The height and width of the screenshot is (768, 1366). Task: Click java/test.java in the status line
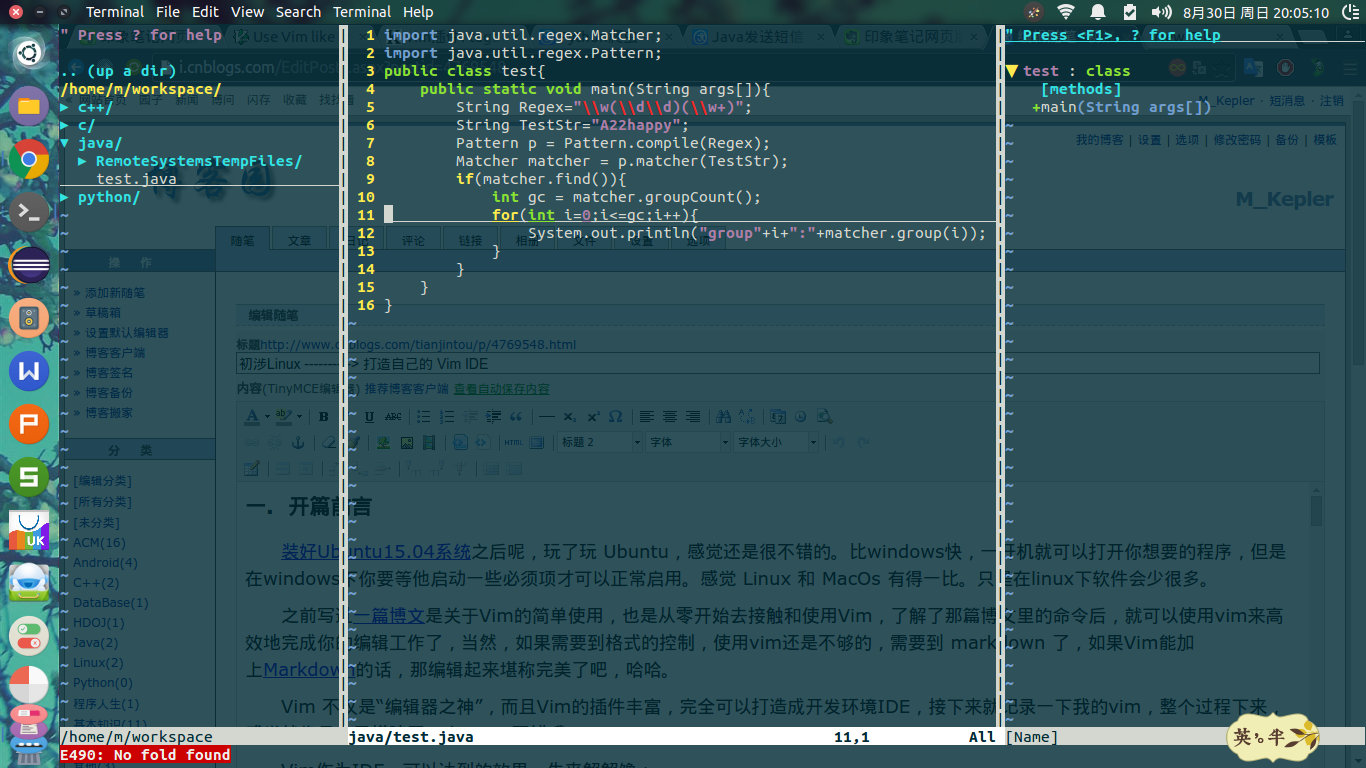(411, 737)
